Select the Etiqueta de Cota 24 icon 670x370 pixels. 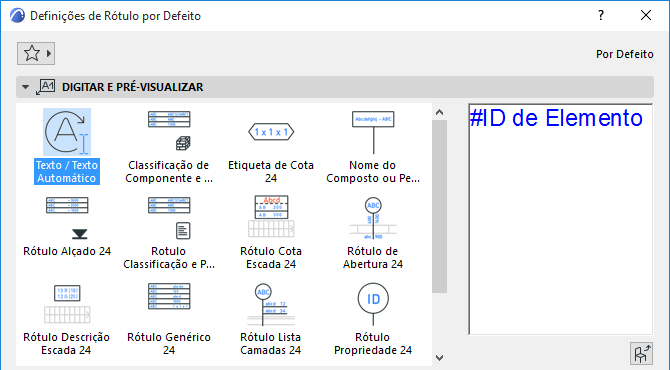tap(271, 132)
